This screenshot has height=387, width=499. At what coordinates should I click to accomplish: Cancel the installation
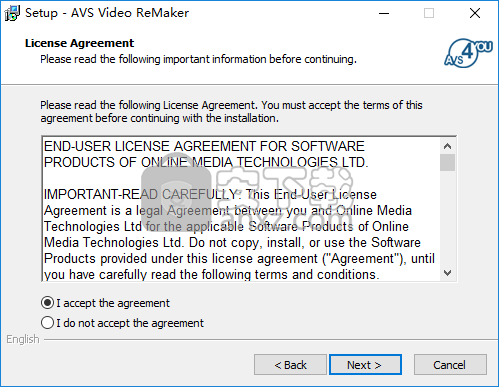(450, 365)
